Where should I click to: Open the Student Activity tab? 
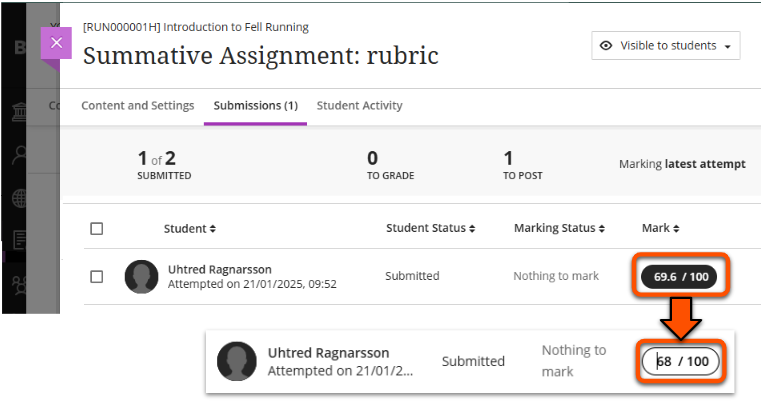(359, 106)
